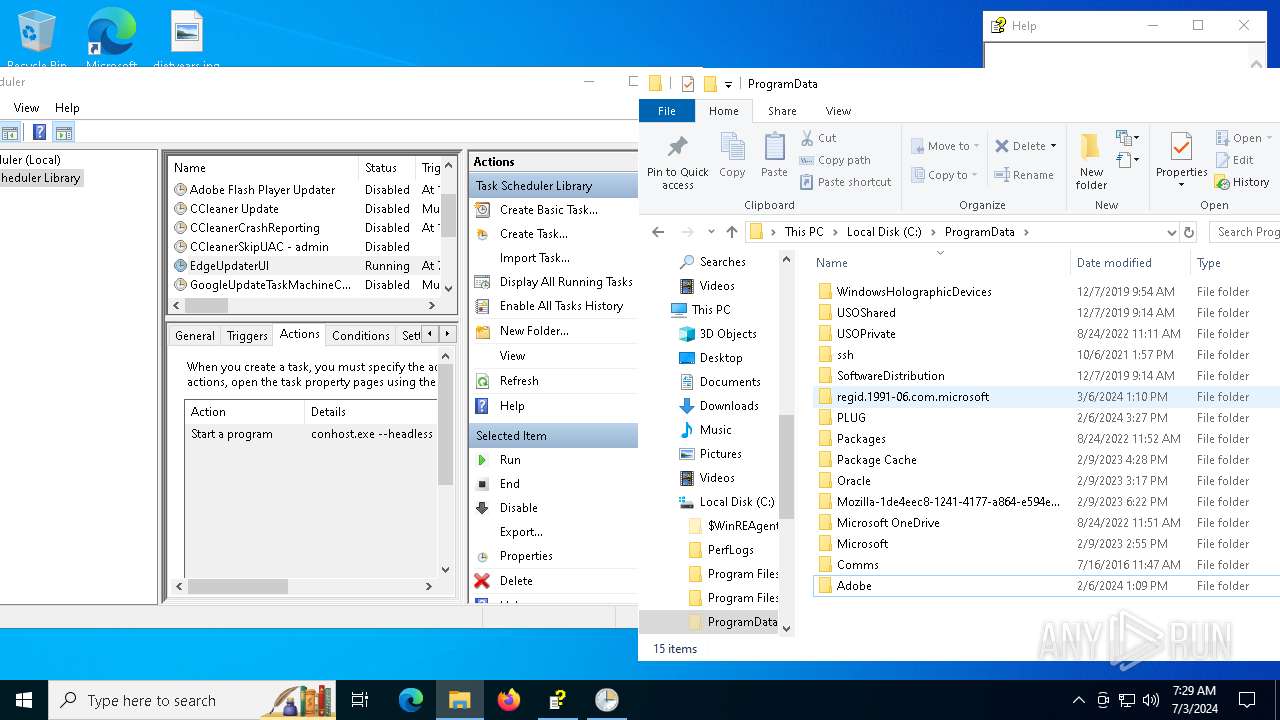Open the Copy to dropdown

pyautogui.click(x=945, y=175)
